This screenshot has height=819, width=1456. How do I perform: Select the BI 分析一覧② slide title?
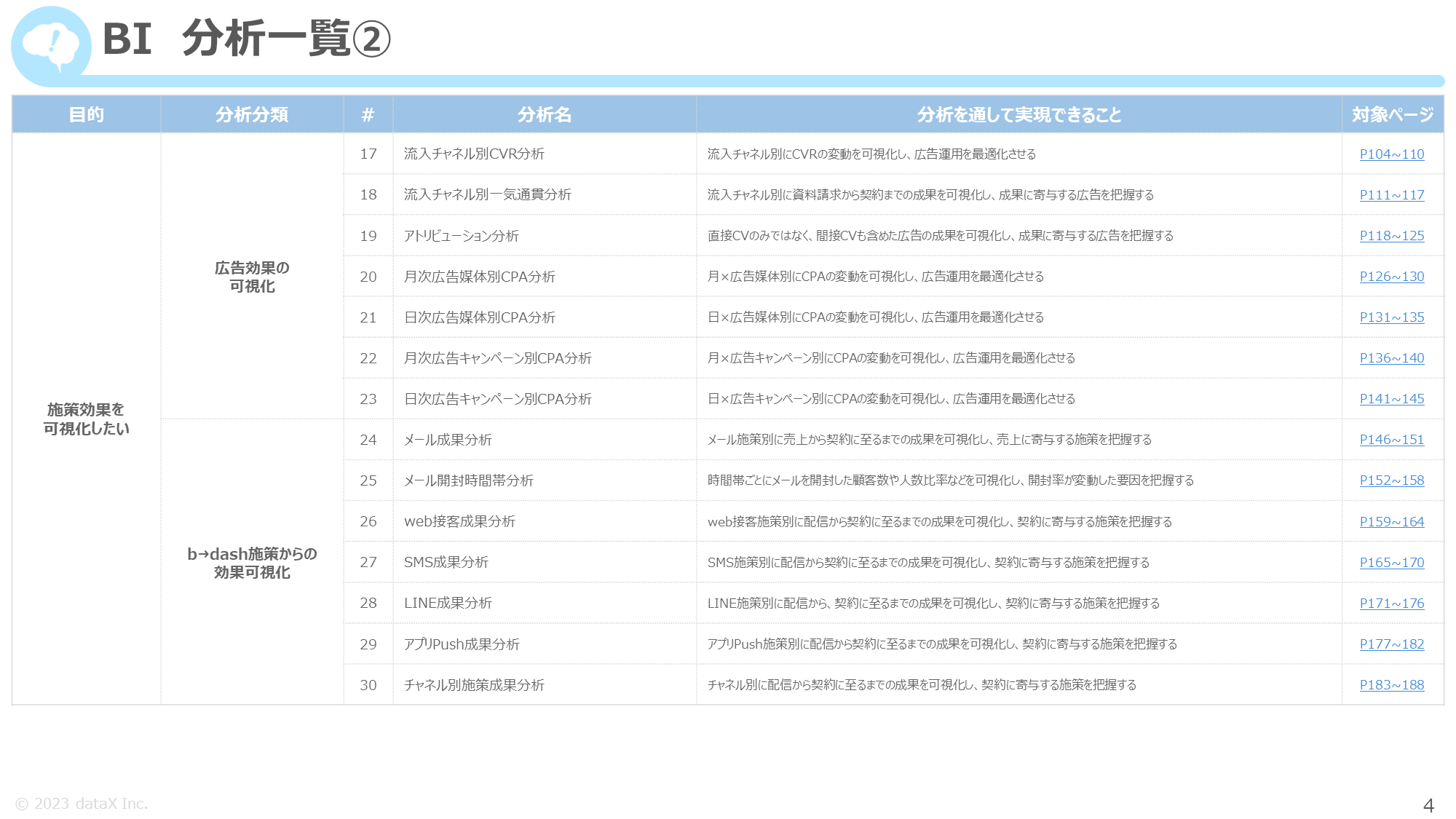pyautogui.click(x=246, y=39)
